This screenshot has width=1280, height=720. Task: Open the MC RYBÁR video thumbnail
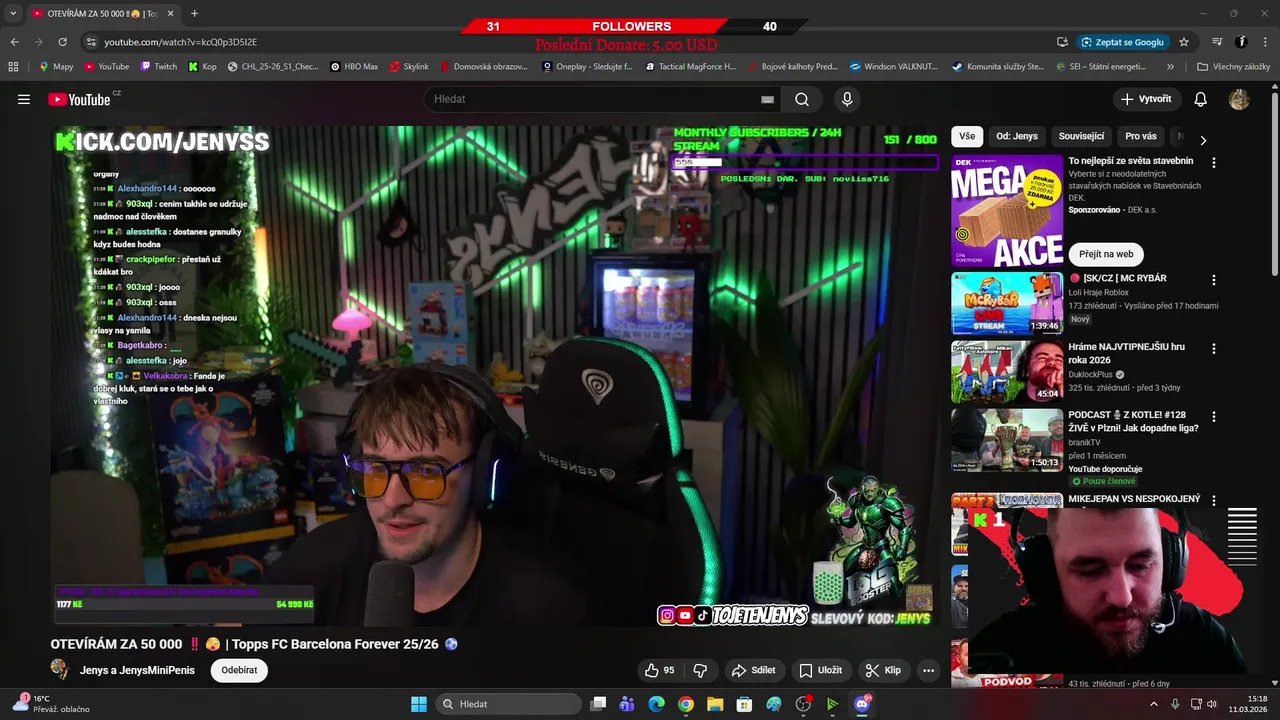[x=1006, y=303]
